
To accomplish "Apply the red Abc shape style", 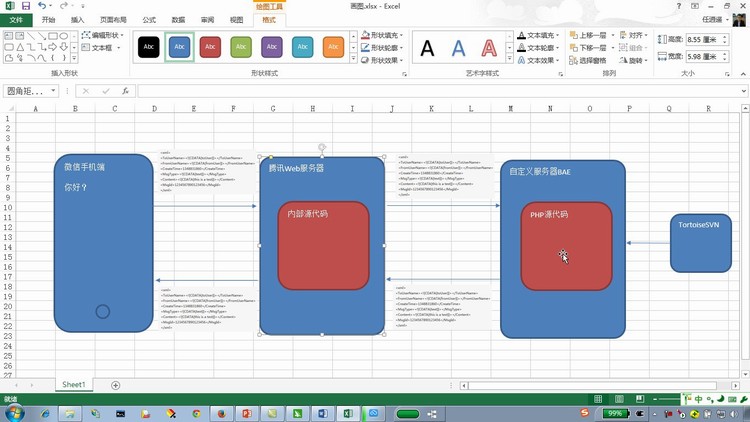I will coord(210,47).
